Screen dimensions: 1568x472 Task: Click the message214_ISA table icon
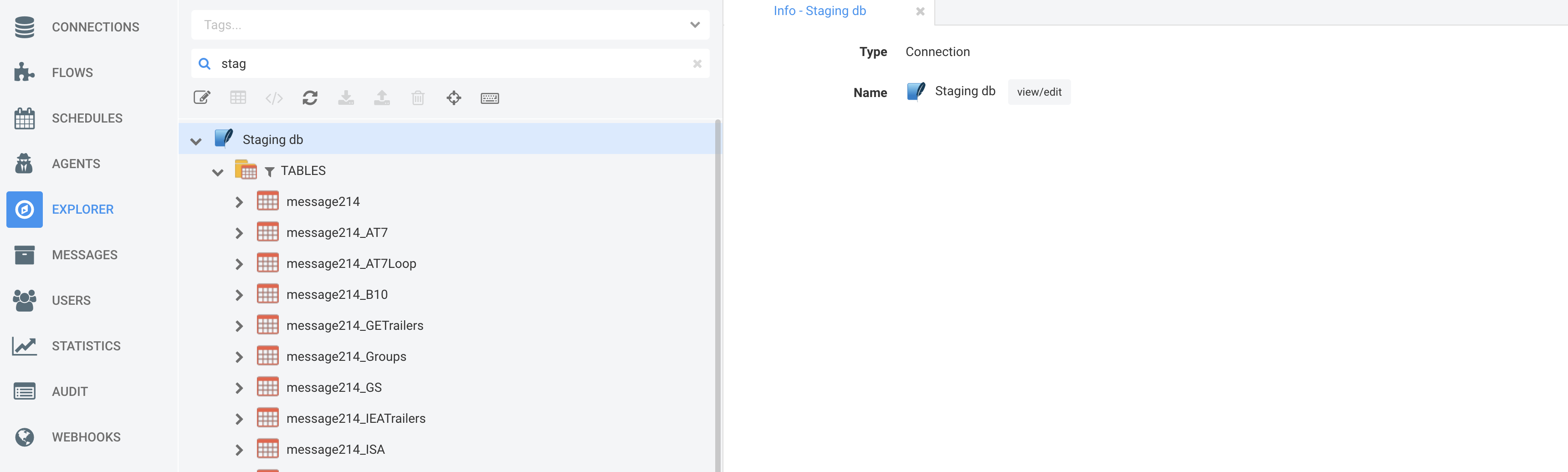pos(268,449)
